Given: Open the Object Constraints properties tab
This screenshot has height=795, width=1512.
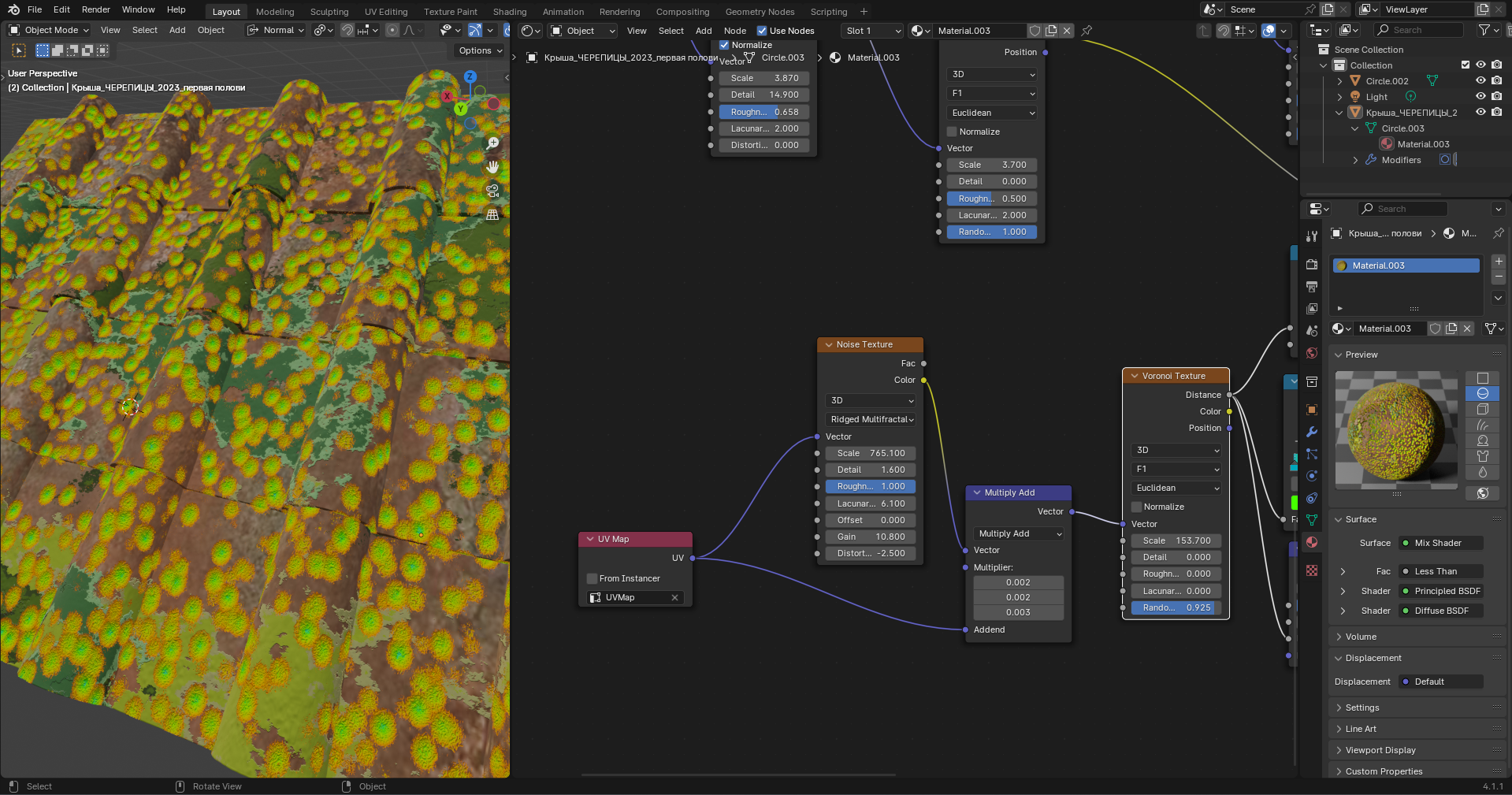Looking at the screenshot, I should pyautogui.click(x=1312, y=498).
